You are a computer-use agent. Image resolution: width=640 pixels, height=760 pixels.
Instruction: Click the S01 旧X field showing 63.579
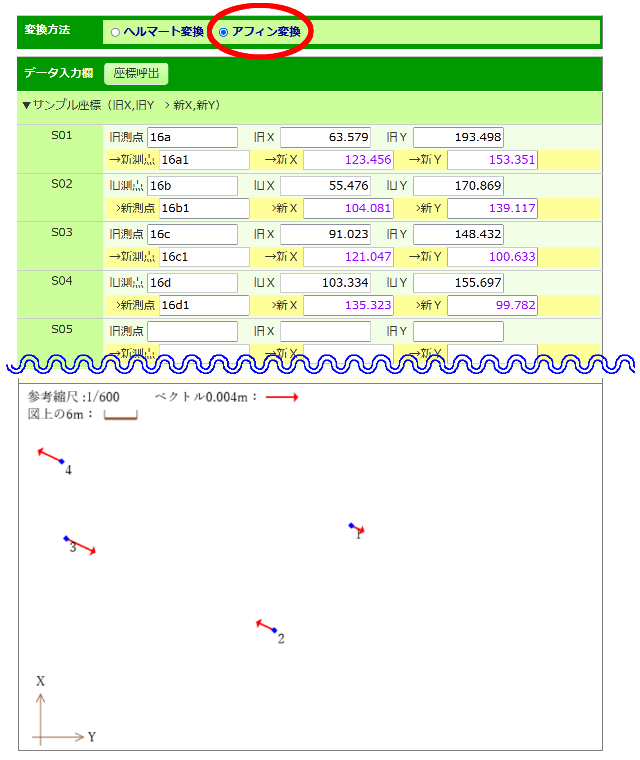coord(325,137)
